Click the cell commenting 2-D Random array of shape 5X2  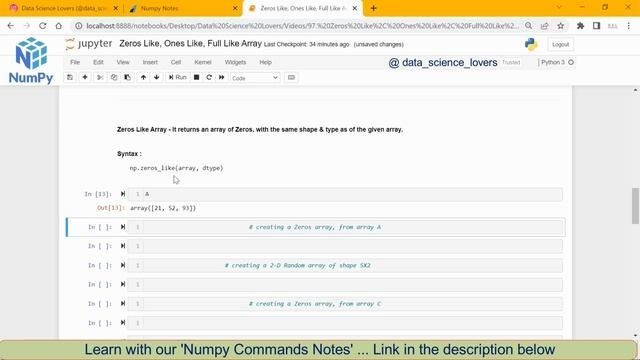pos(345,265)
